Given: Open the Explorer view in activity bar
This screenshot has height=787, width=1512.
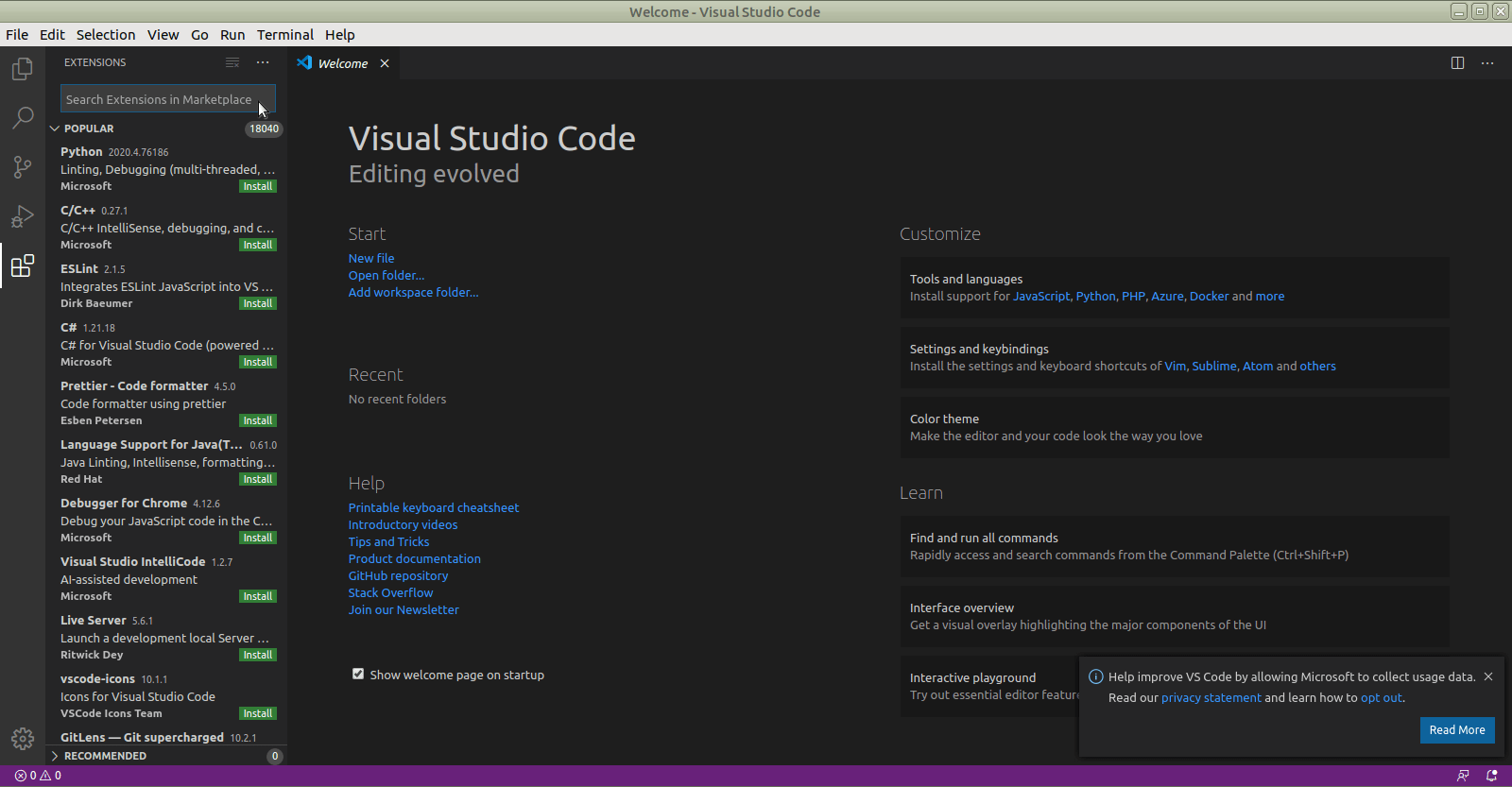Looking at the screenshot, I should coord(23,69).
